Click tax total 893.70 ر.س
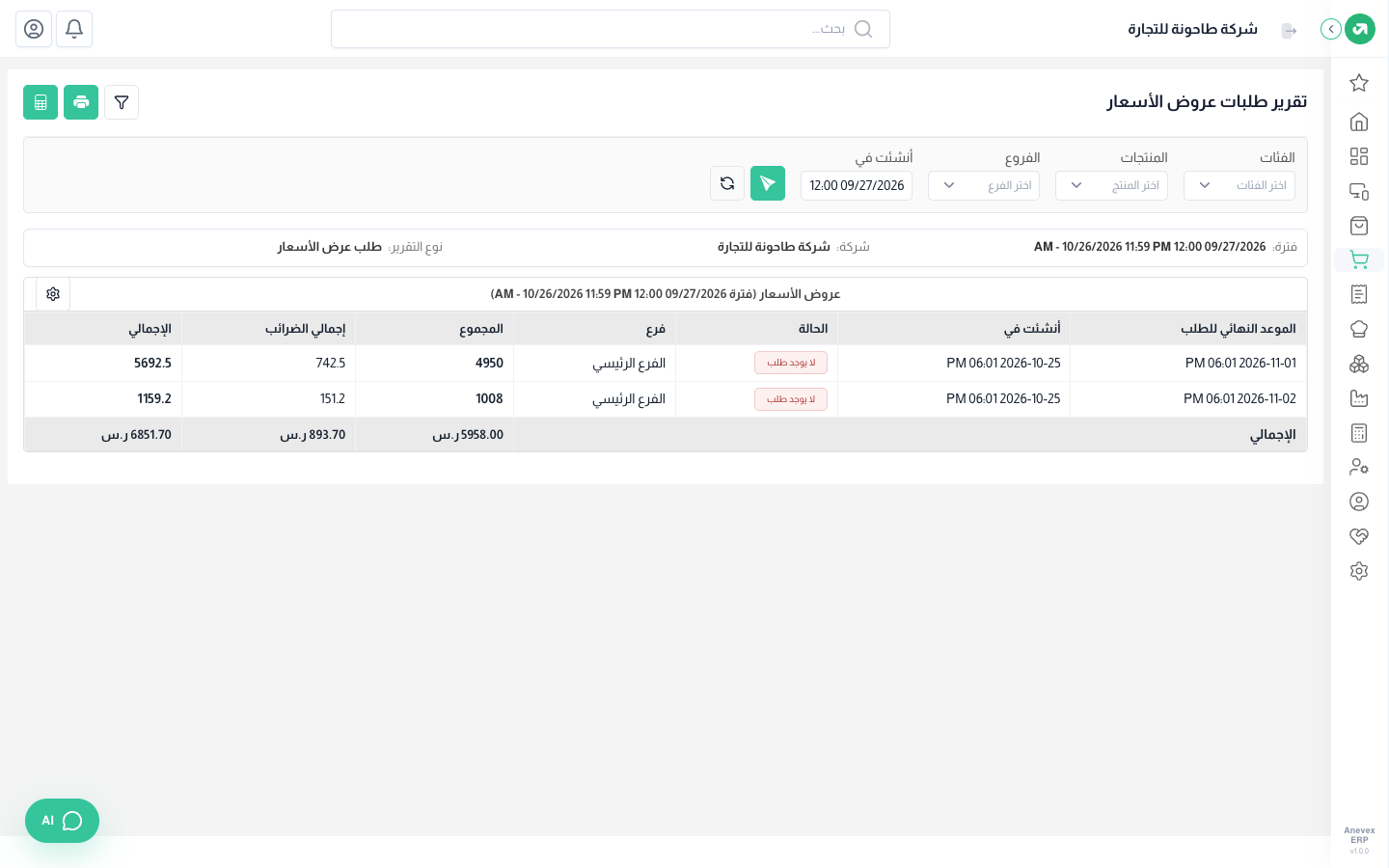Screen dimensions: 1389x868 313,435
